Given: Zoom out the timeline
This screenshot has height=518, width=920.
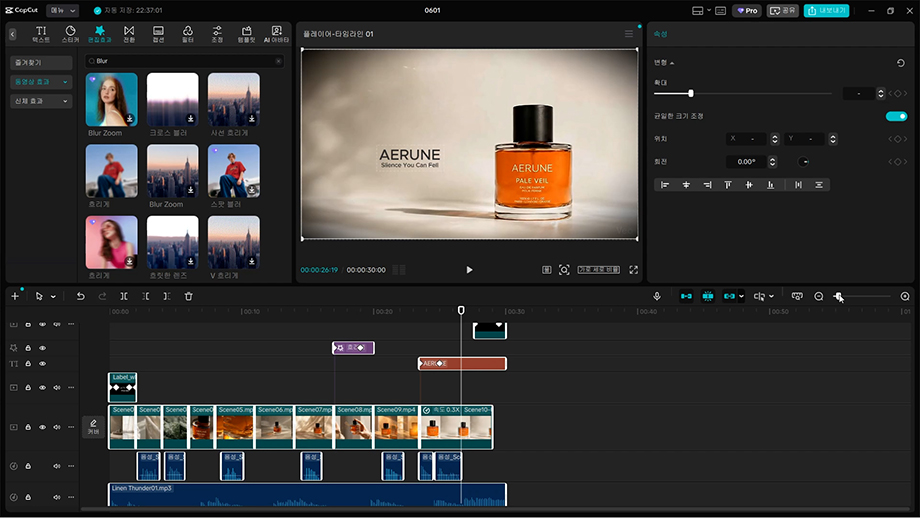Looking at the screenshot, I should pyautogui.click(x=818, y=296).
